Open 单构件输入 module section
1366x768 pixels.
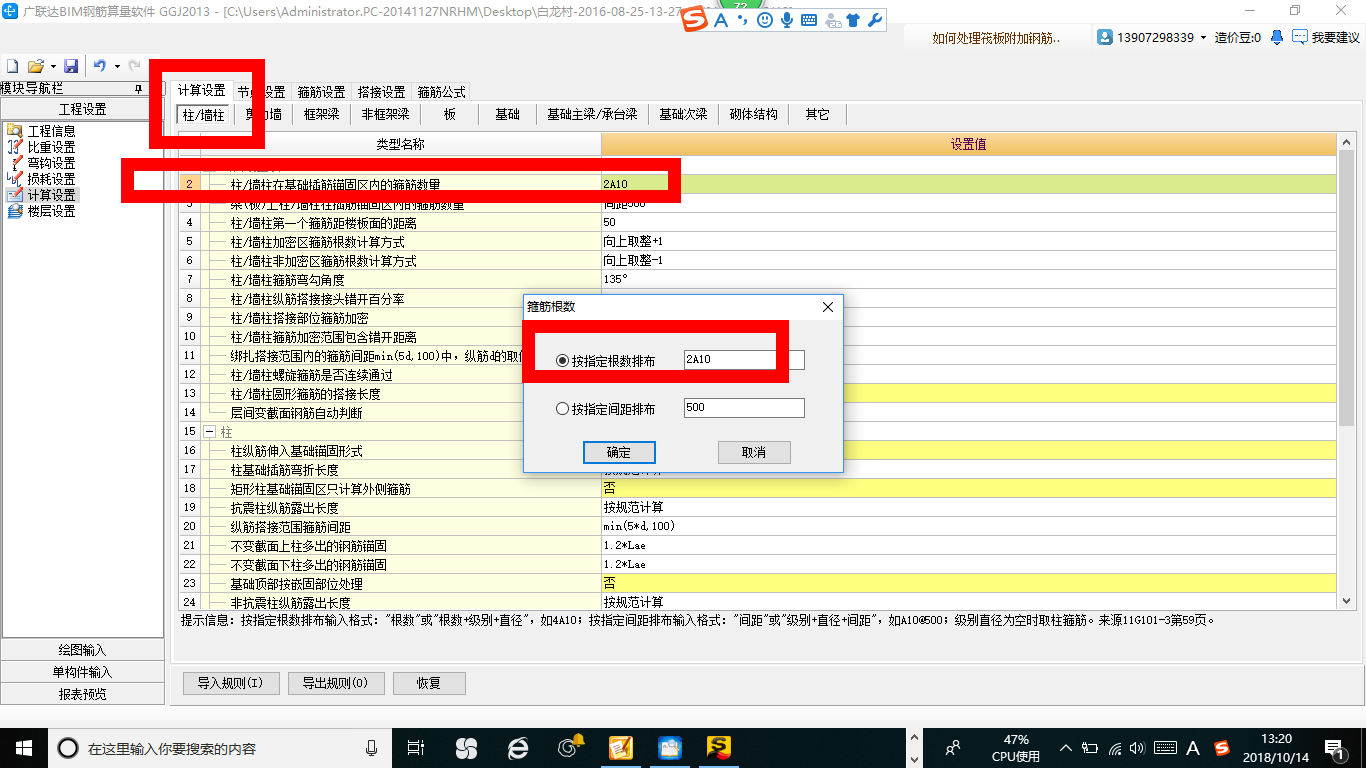pos(82,672)
